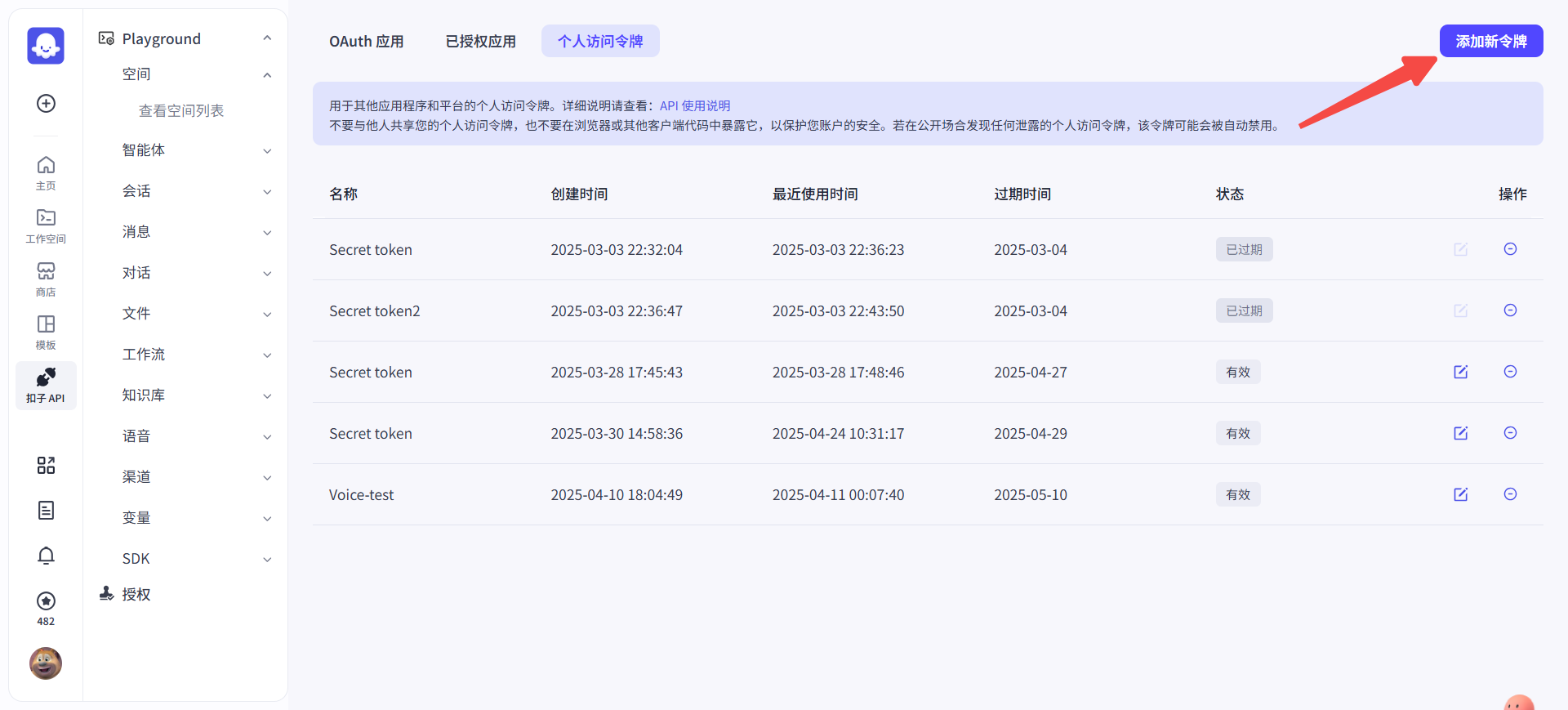1568x710 pixels.
Task: Expand the 变量 menu chevron
Action: (x=267, y=519)
